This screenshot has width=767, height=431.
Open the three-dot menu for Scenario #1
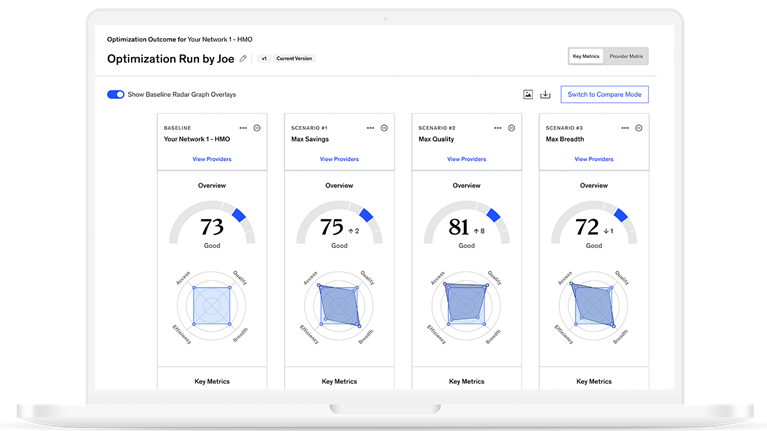370,128
